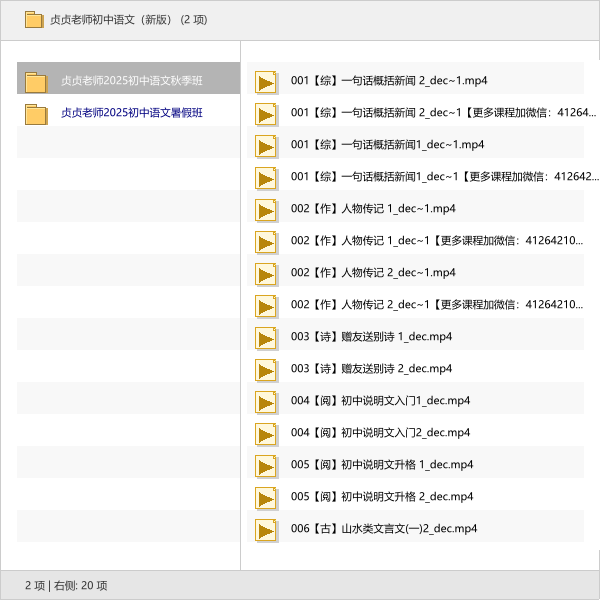The height and width of the screenshot is (600, 600).
Task: Click video icon for 004 初中说明文入门2_dec.mp4
Action: point(266,433)
